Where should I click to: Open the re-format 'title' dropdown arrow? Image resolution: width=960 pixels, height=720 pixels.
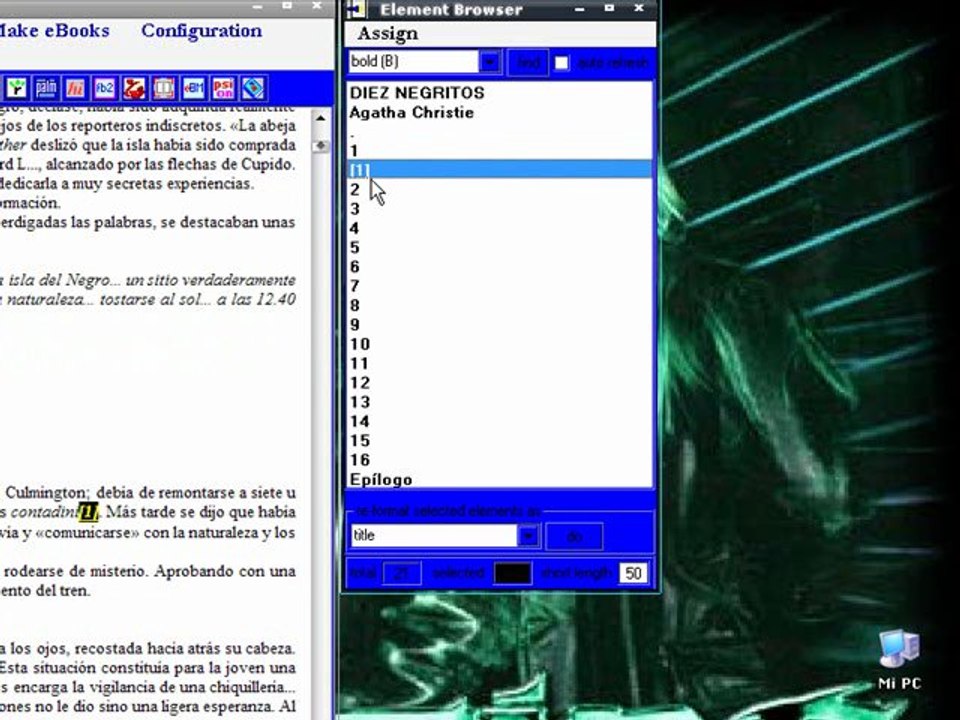[x=528, y=536]
